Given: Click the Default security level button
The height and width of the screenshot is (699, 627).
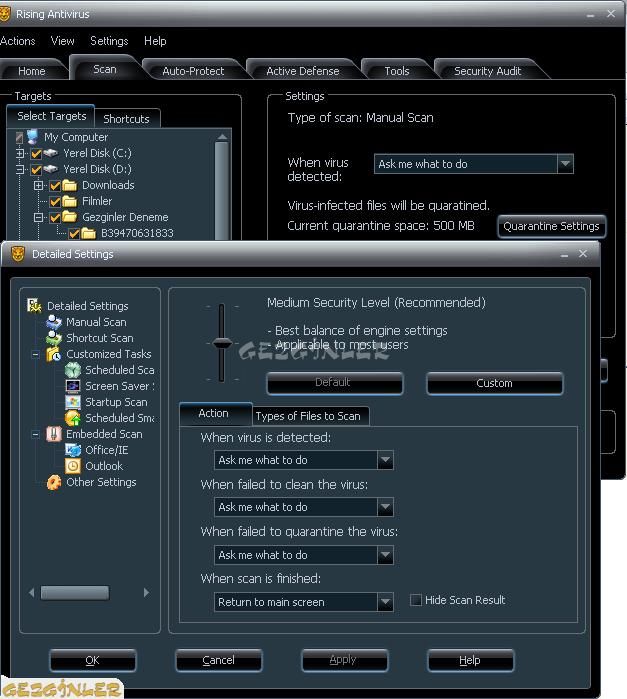Looking at the screenshot, I should click(x=333, y=382).
